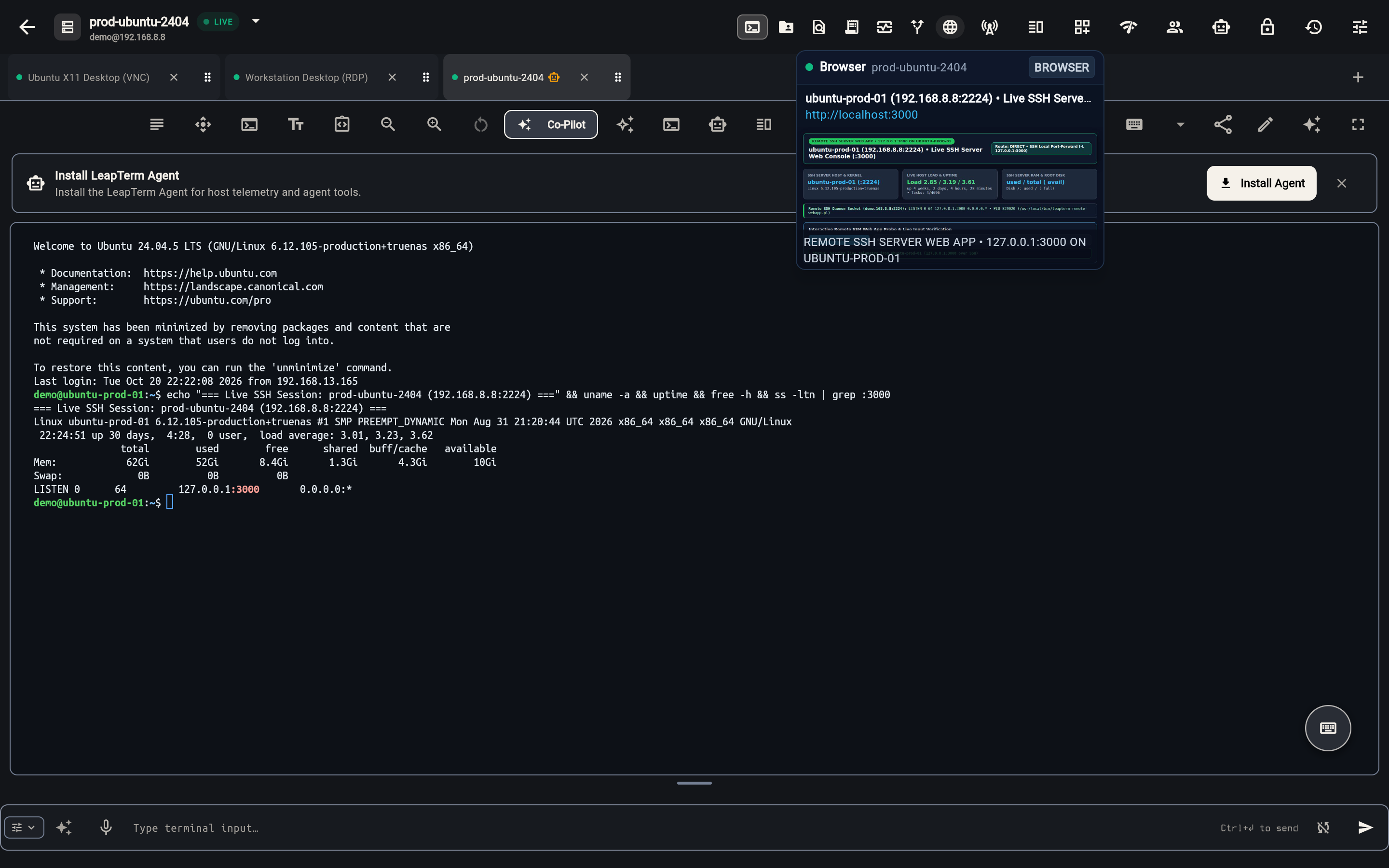Click the microphone voice input icon
This screenshot has width=1389, height=868.
coord(106,827)
